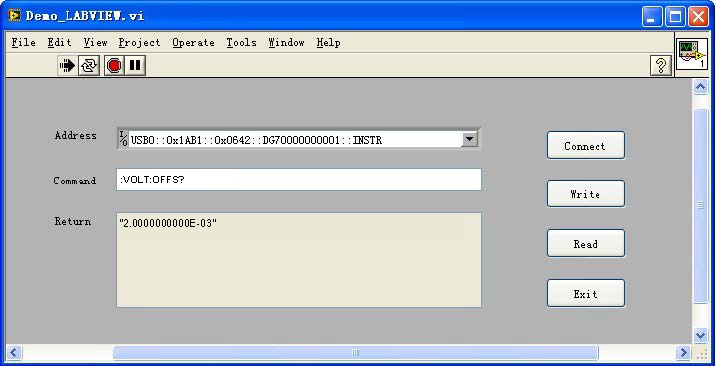The width and height of the screenshot is (716, 366).
Task: Open the File menu
Action: tap(23, 42)
